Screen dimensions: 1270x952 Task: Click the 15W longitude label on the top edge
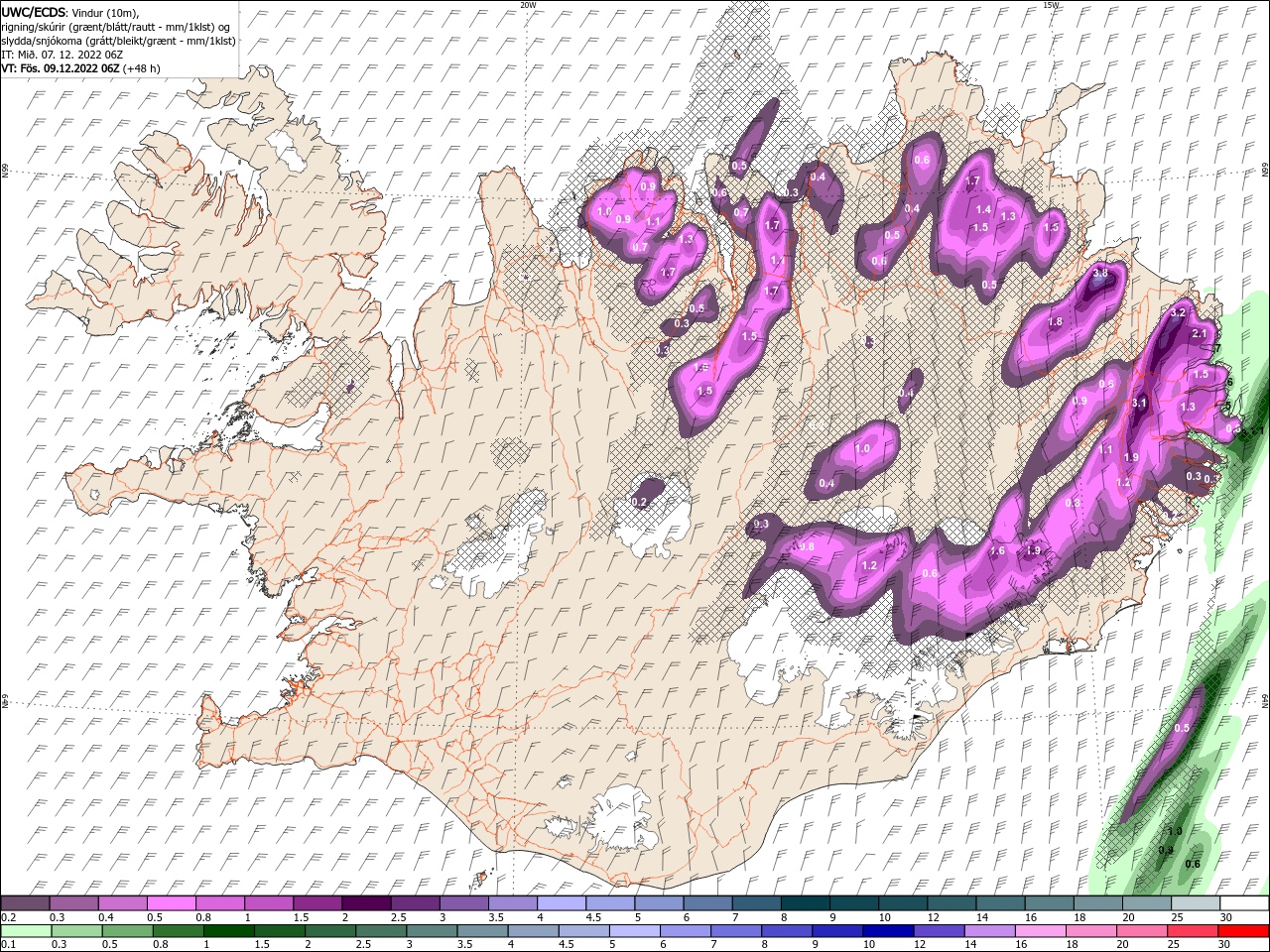coord(1051,5)
